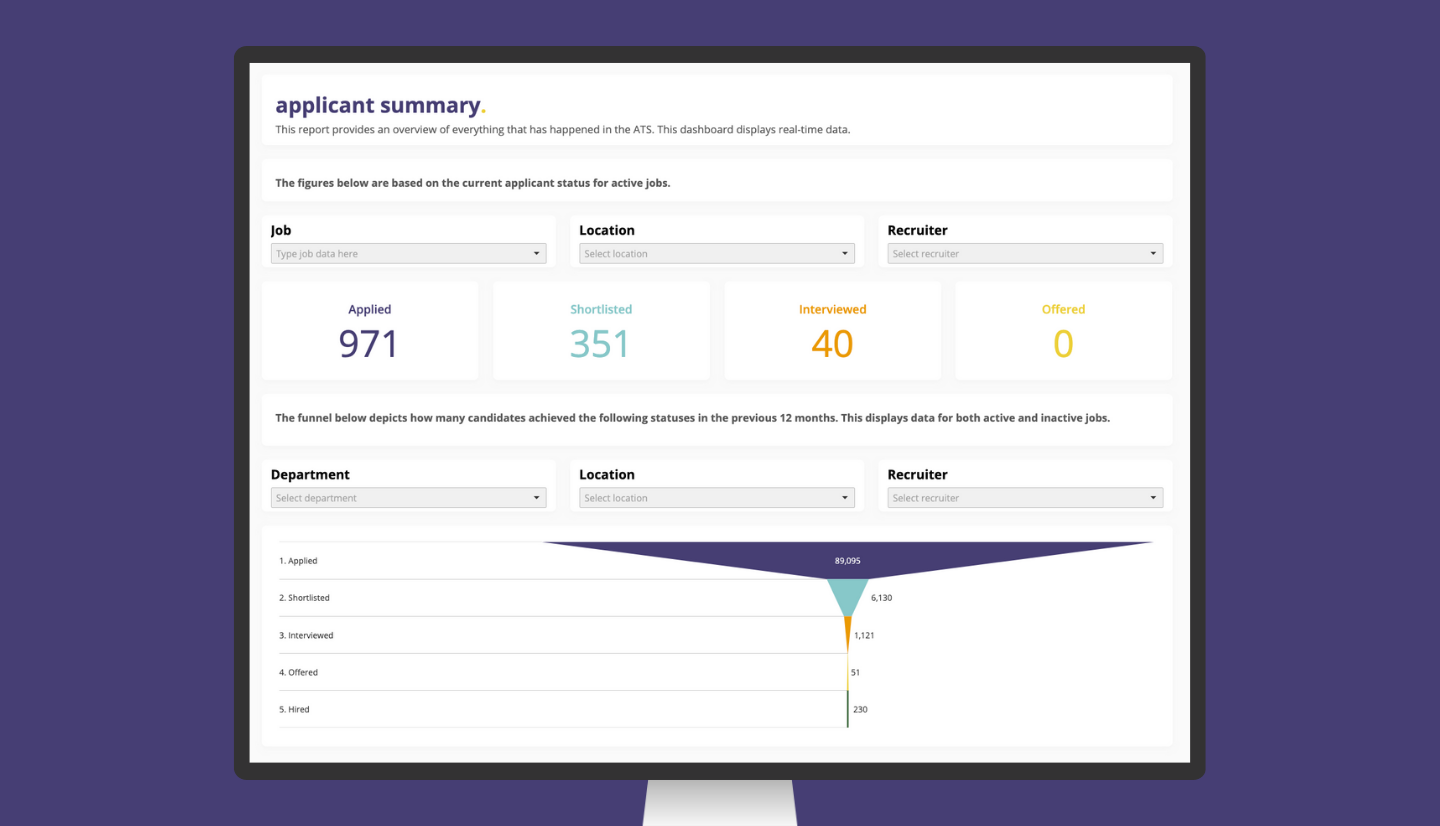Viewport: 1440px width, 826px height.
Task: Click the Shortlisted 351 card
Action: click(601, 331)
